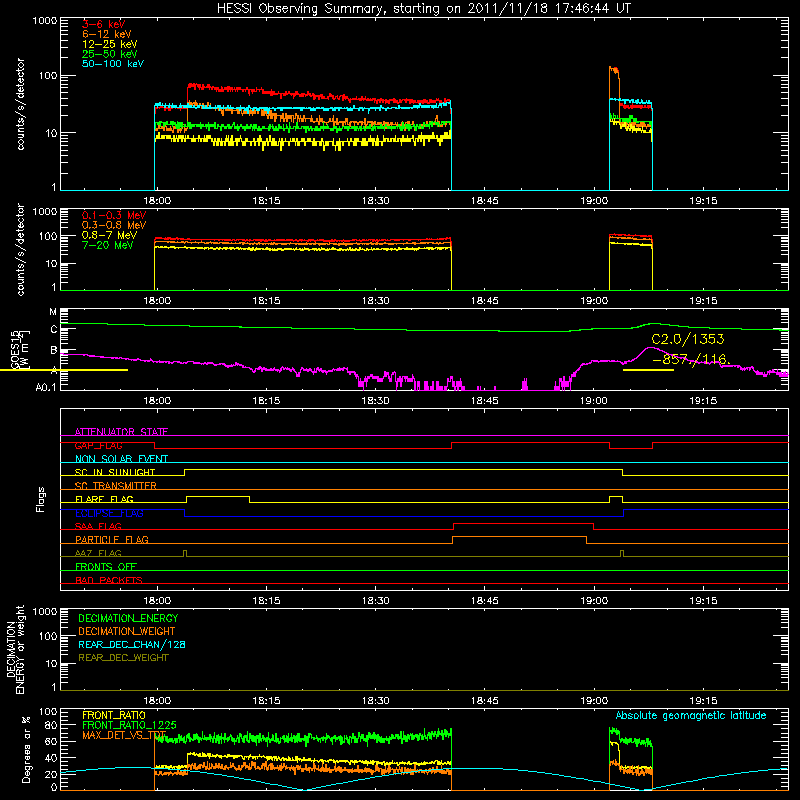Click the SC_TRANSMITTER flag label
The width and height of the screenshot is (800, 800).
[x=116, y=485]
